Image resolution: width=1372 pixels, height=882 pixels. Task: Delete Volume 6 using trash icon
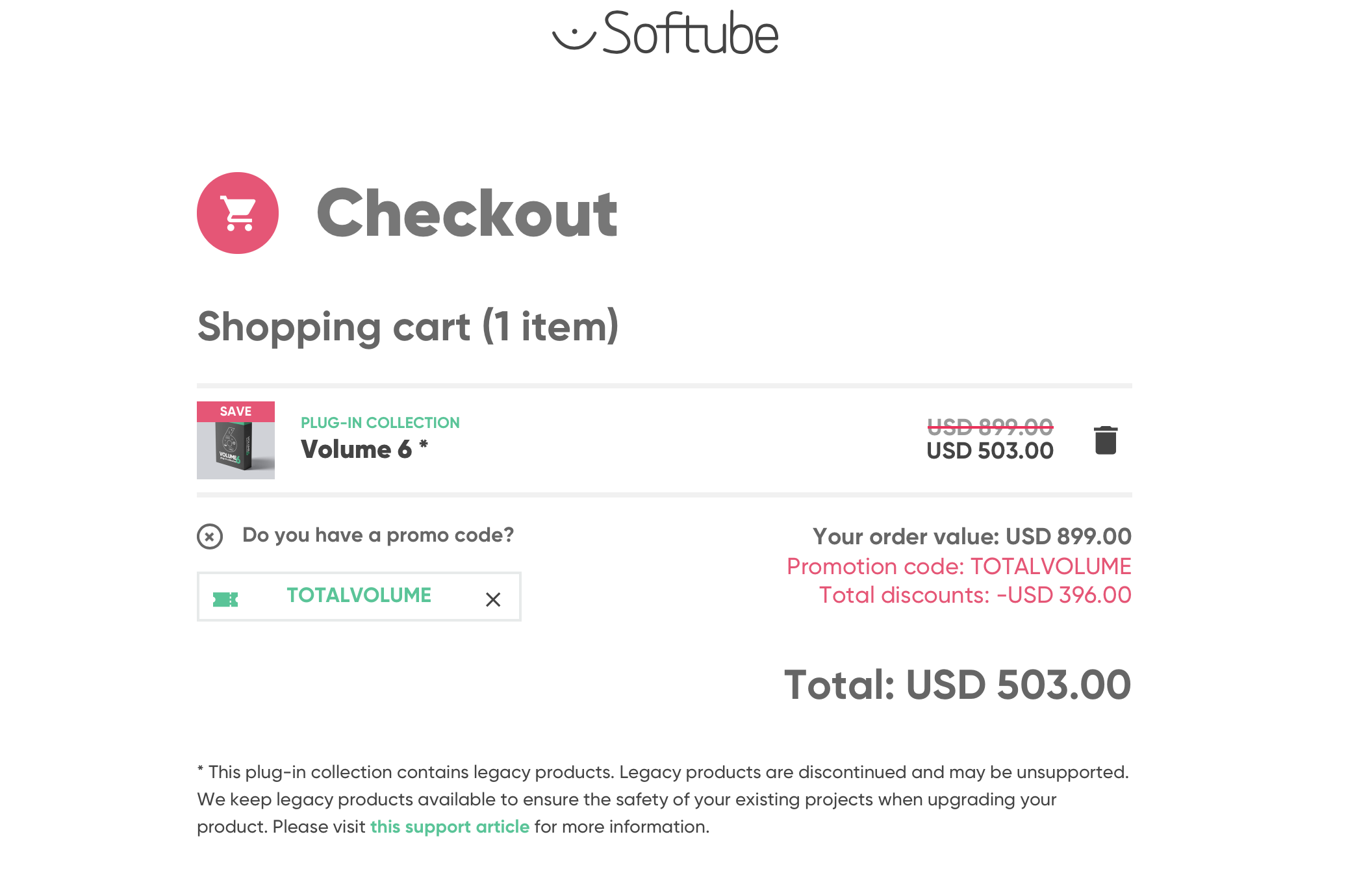point(1105,440)
